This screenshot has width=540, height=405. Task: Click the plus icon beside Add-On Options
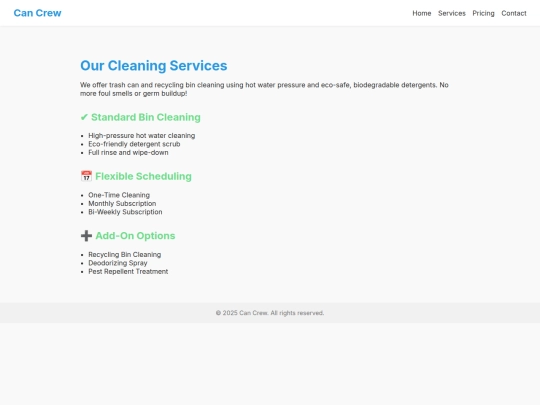point(86,236)
